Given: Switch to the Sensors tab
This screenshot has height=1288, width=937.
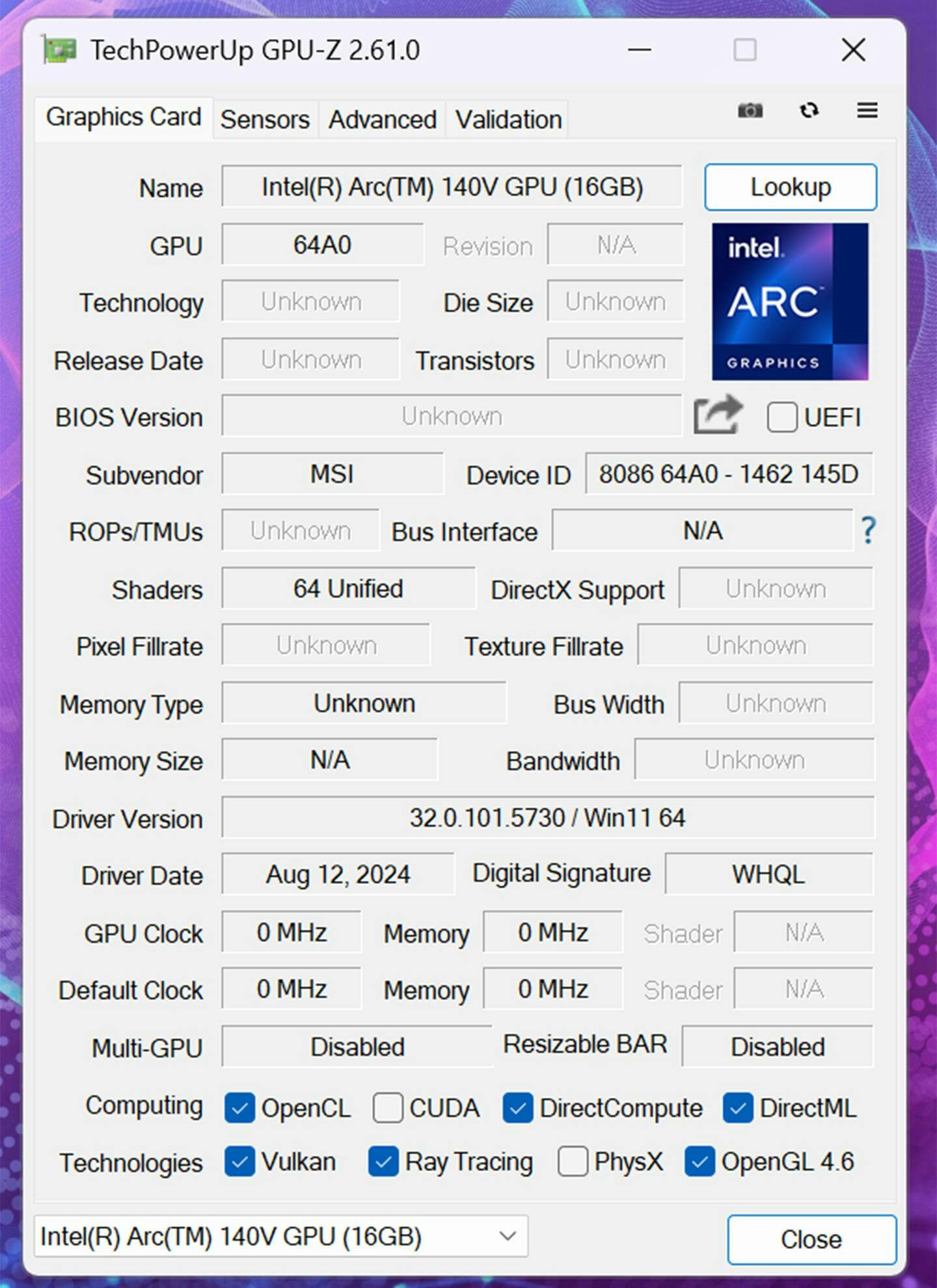Looking at the screenshot, I should pyautogui.click(x=265, y=120).
